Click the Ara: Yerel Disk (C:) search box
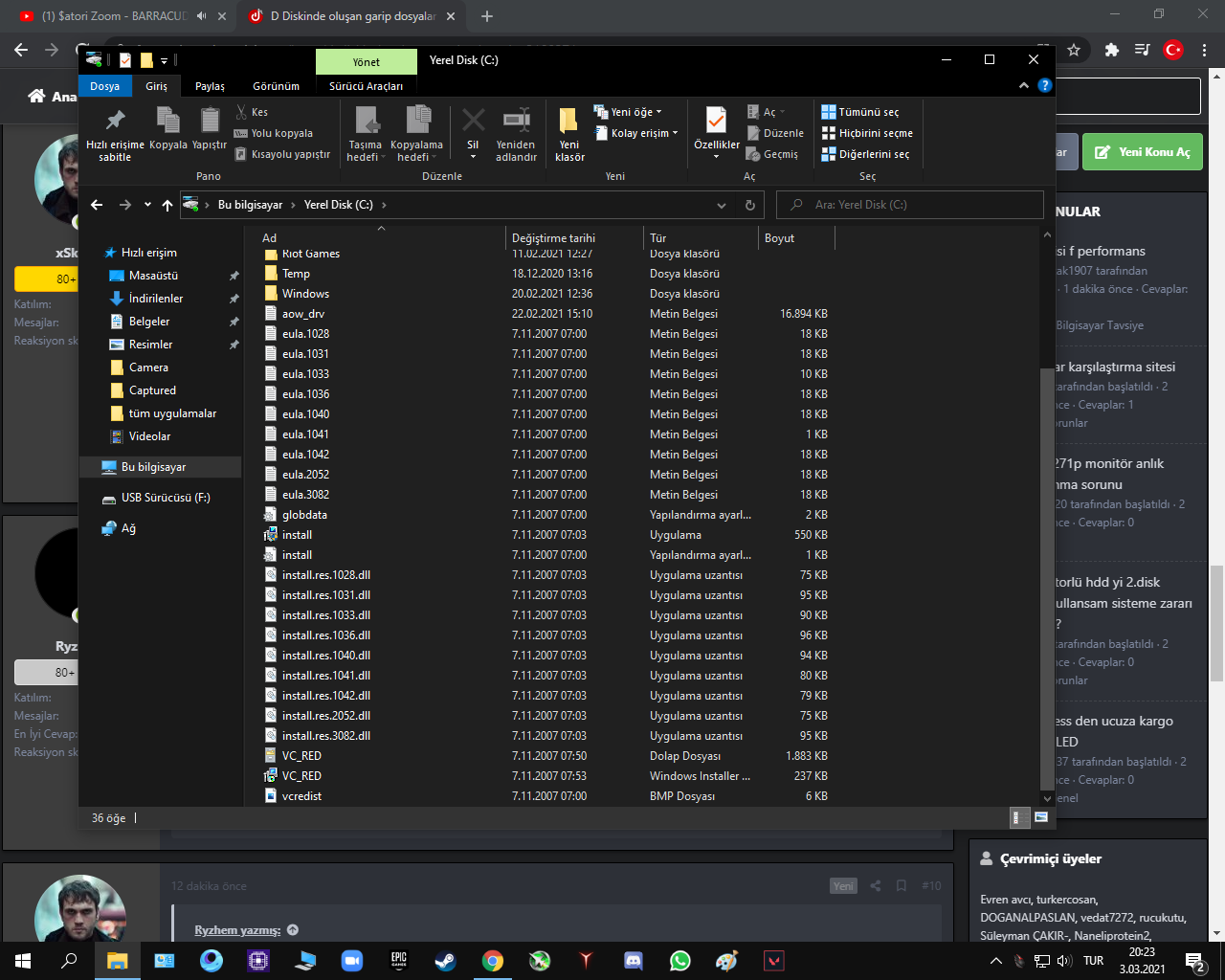Viewport: 1225px width, 980px height. (909, 205)
